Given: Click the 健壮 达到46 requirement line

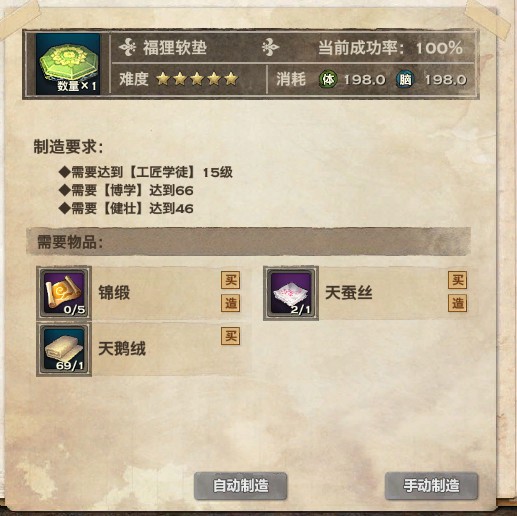Looking at the screenshot, I should (126, 209).
